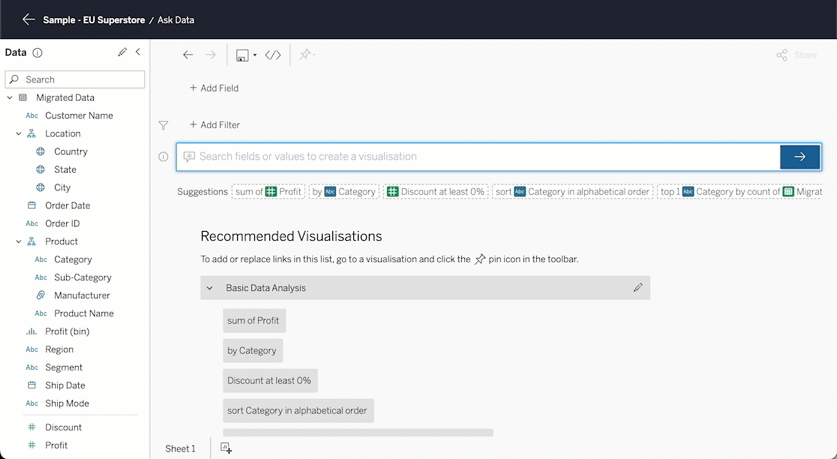Open recommended Discount at least 0% link
The height and width of the screenshot is (459, 837).
click(270, 381)
